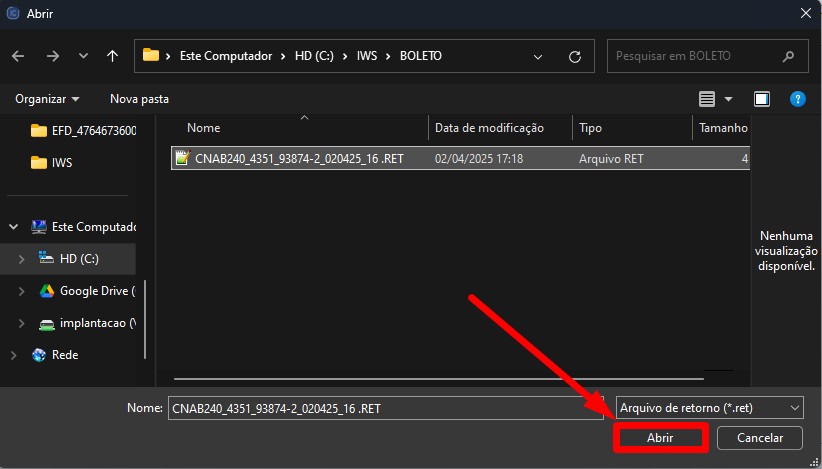Image resolution: width=822 pixels, height=469 pixels.
Task: Toggle the preview pane icon
Action: tap(762, 99)
